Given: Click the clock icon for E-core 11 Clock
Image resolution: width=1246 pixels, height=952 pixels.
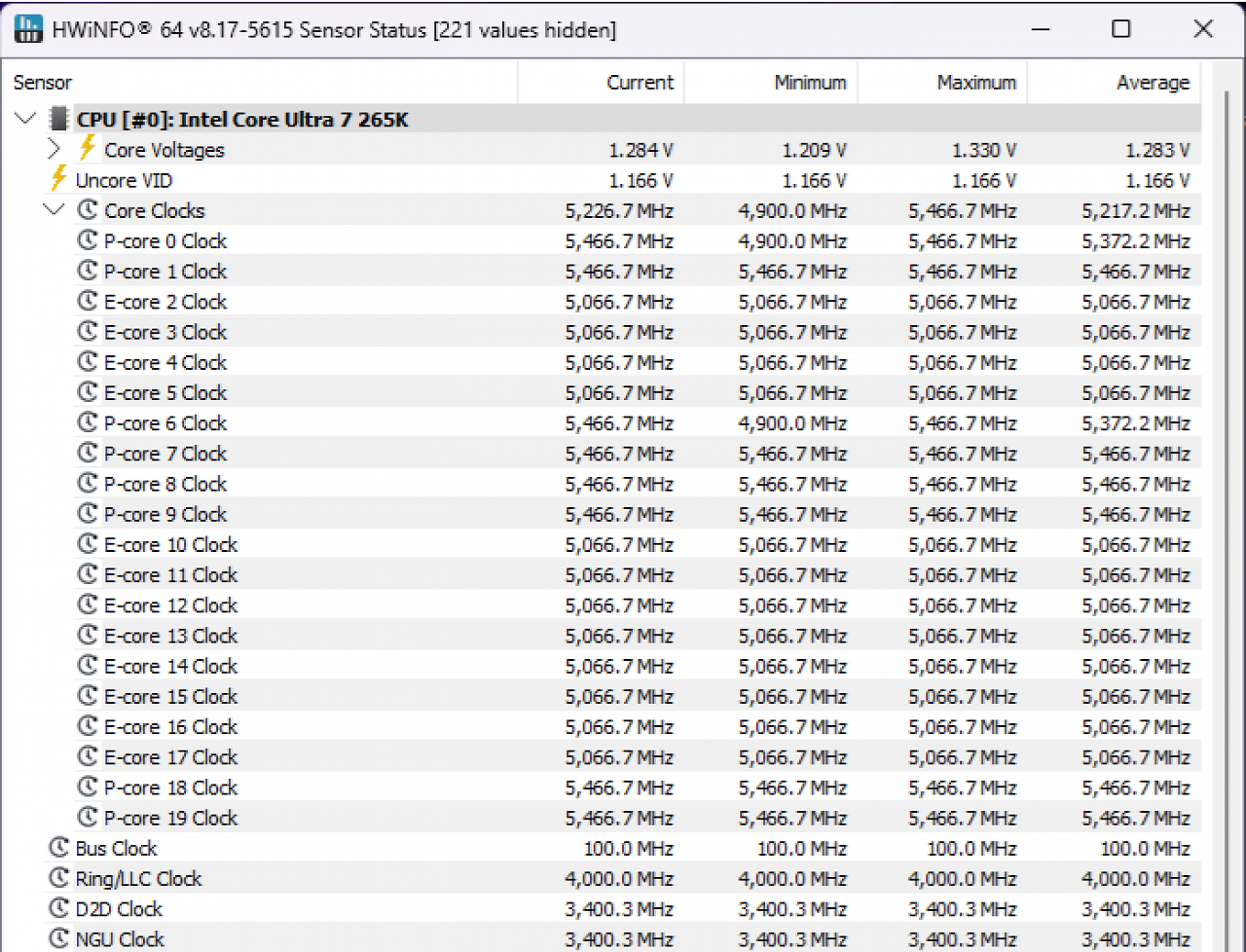Looking at the screenshot, I should tap(88, 574).
